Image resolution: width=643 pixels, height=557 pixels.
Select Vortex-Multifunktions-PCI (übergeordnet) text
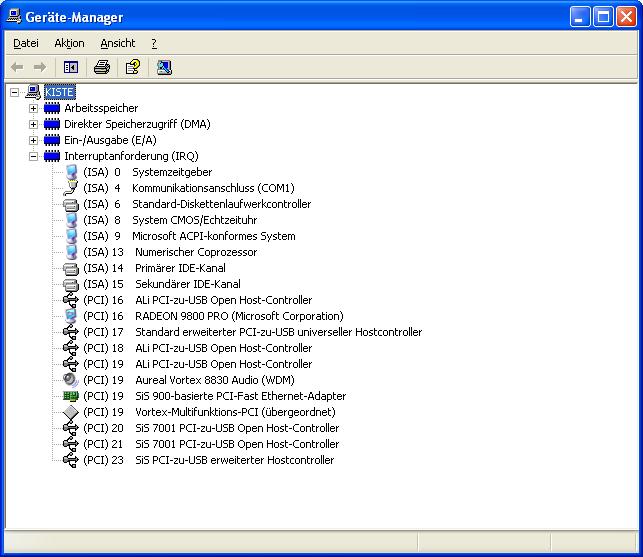235,412
